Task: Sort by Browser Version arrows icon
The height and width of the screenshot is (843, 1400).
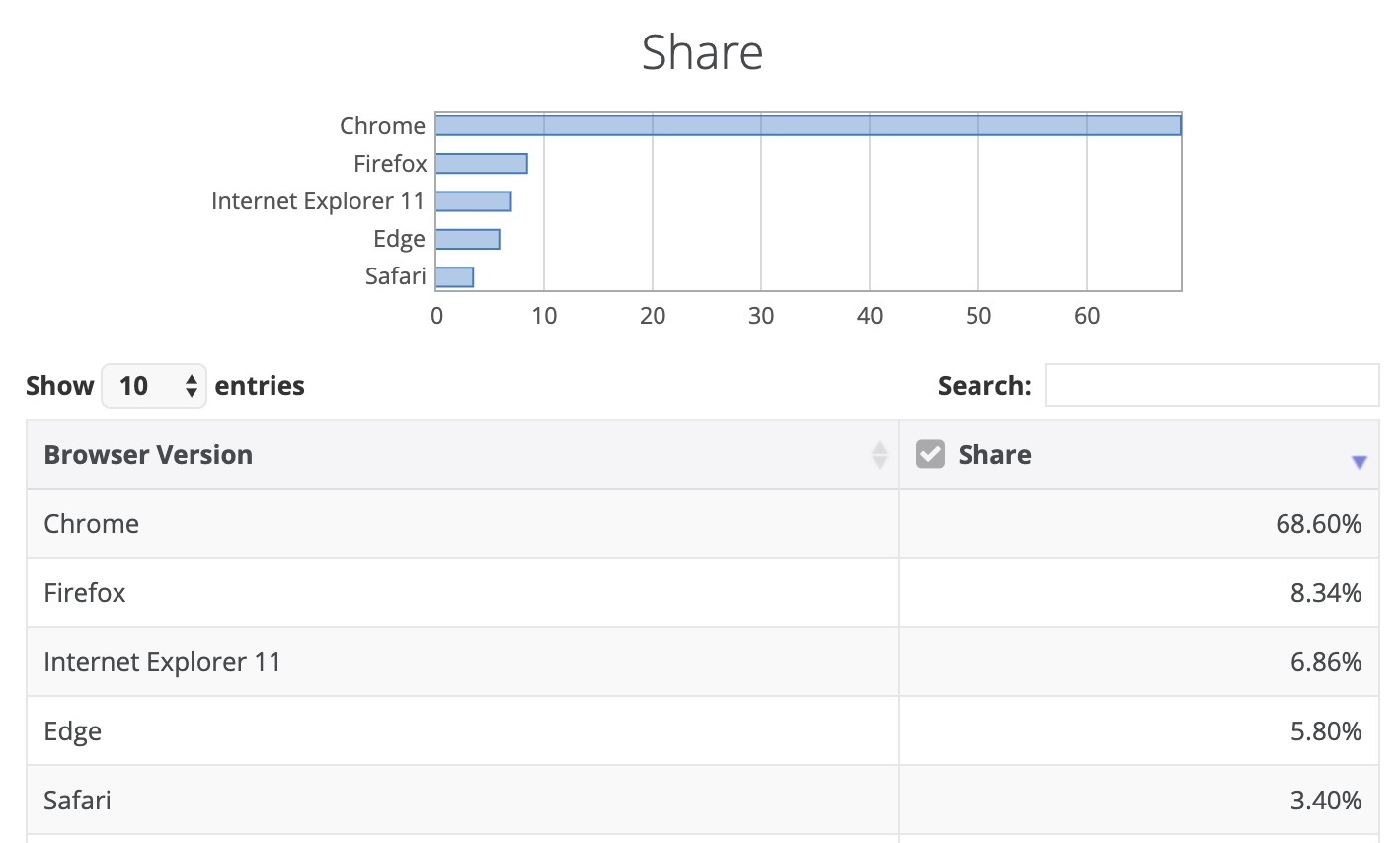Action: [x=879, y=455]
